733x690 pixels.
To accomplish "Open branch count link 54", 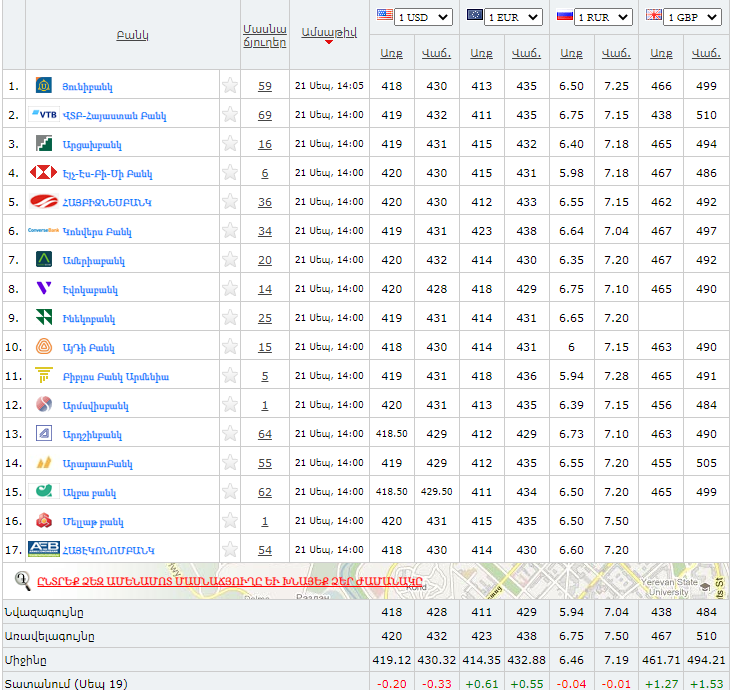I will coord(265,550).
